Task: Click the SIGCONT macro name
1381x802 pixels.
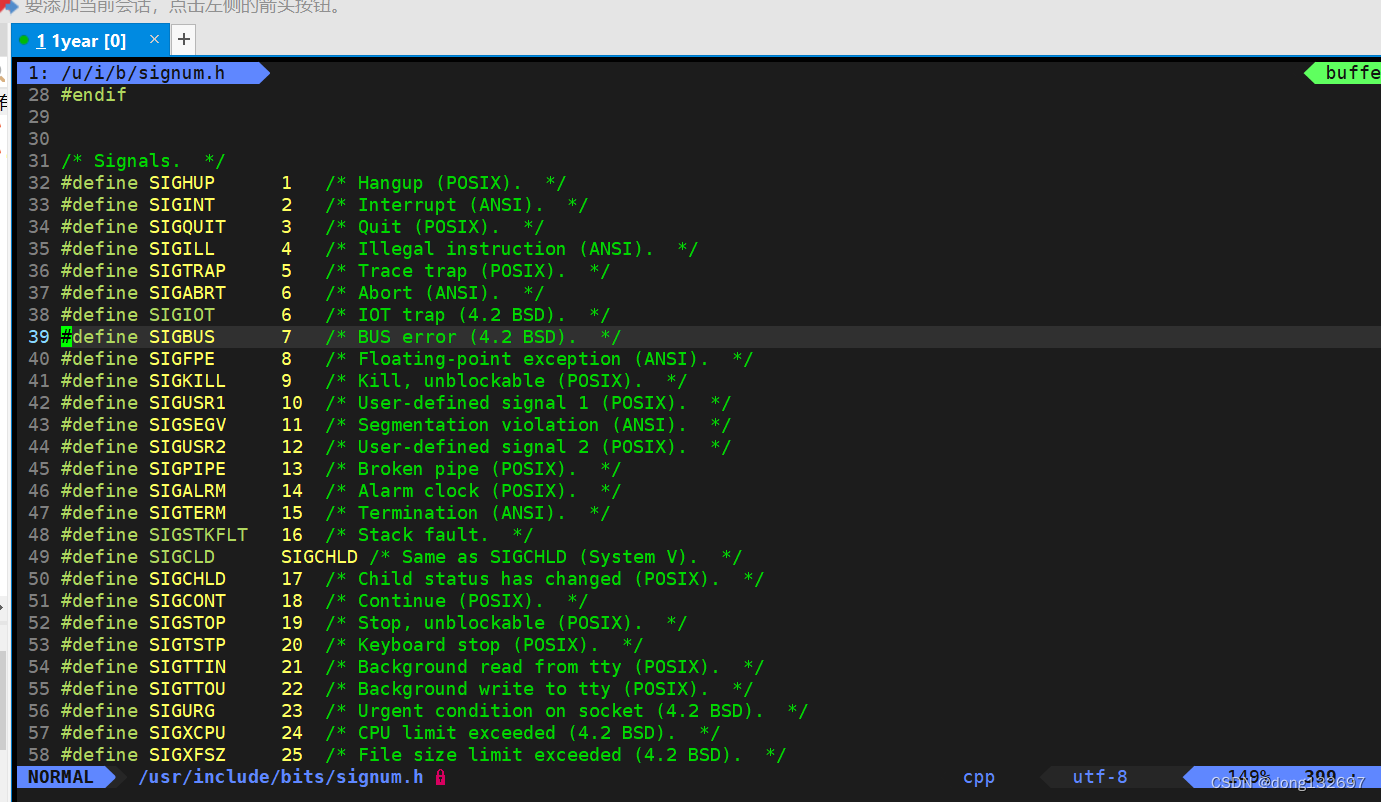Action: [188, 601]
